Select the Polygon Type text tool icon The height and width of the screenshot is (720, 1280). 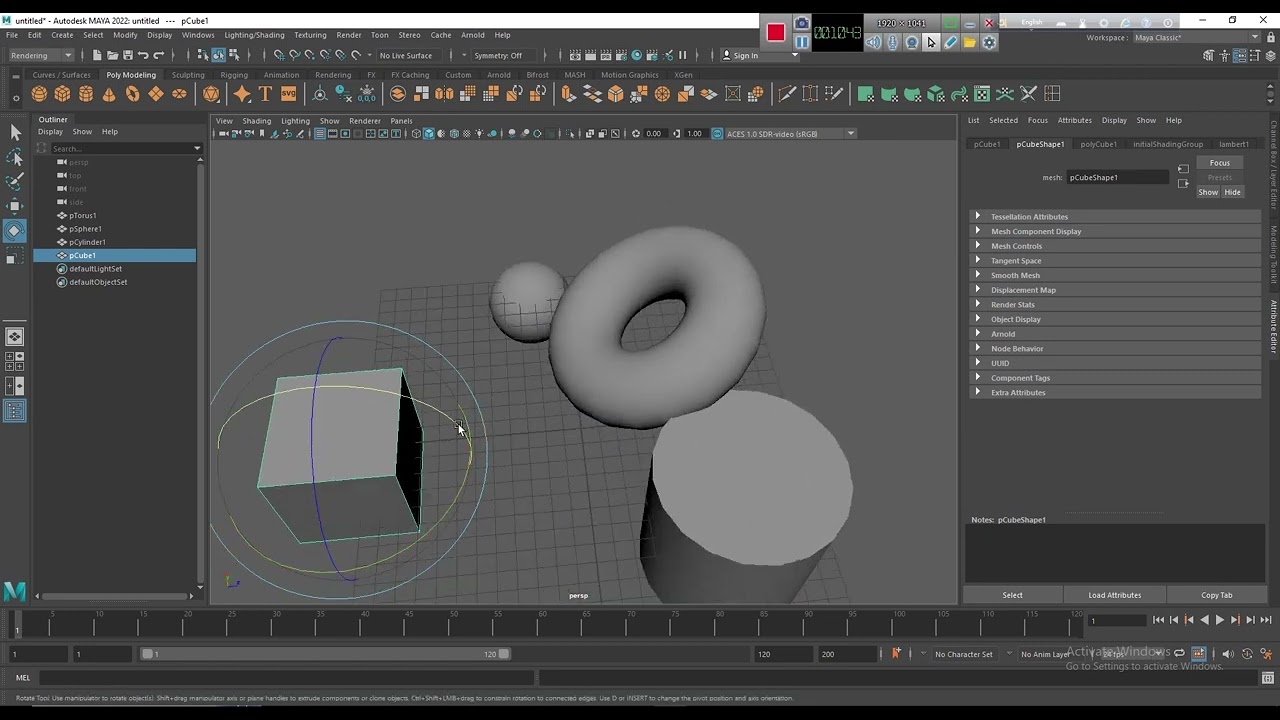(x=265, y=94)
